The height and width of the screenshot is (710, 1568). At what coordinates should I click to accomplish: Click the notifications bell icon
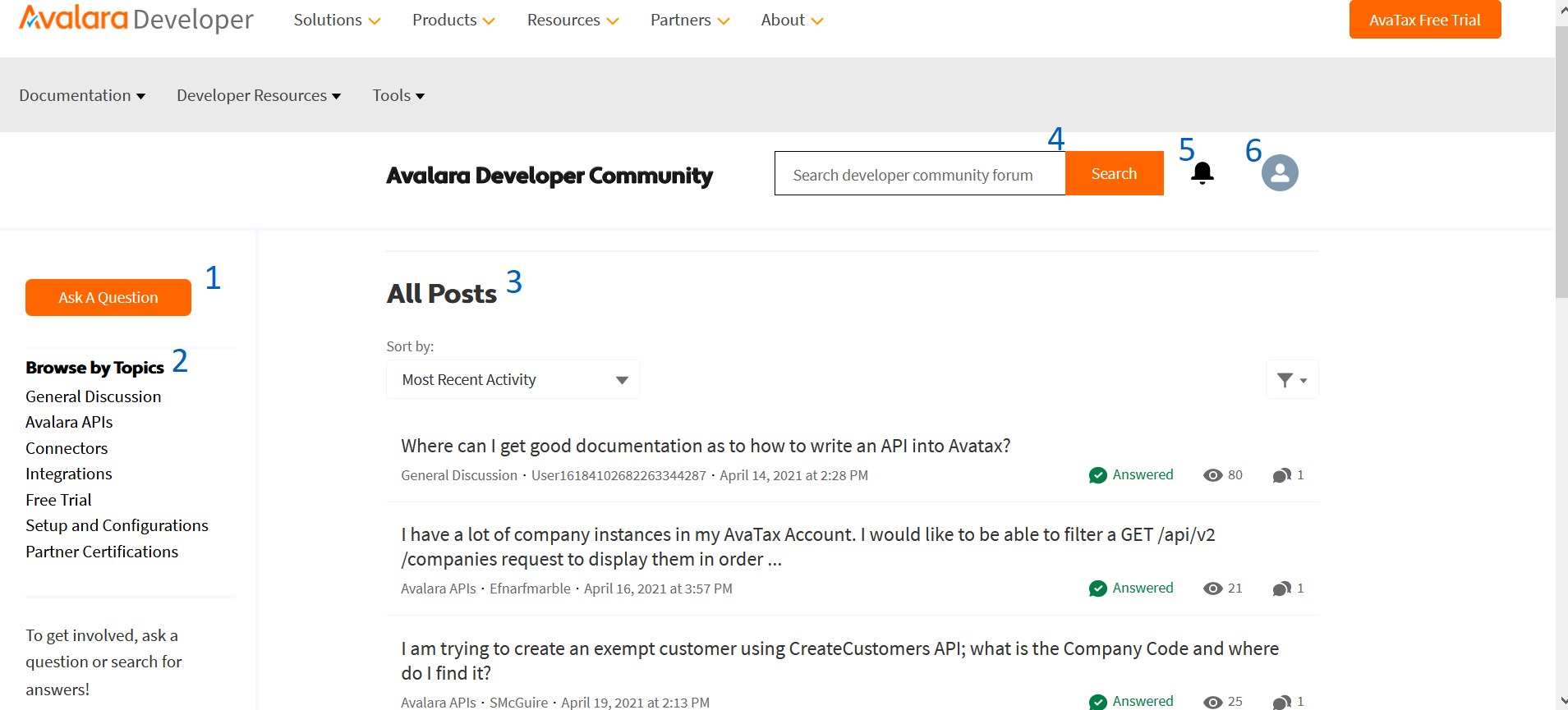[1202, 173]
